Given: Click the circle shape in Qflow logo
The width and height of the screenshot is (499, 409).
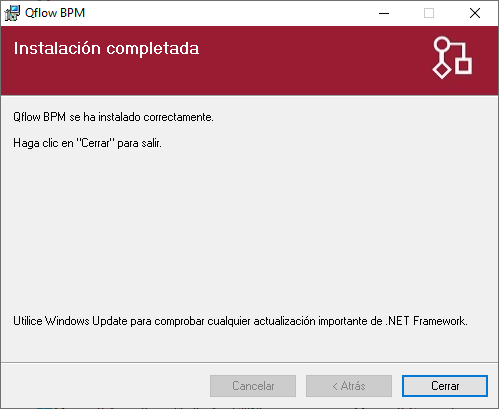Looking at the screenshot, I should tap(442, 44).
